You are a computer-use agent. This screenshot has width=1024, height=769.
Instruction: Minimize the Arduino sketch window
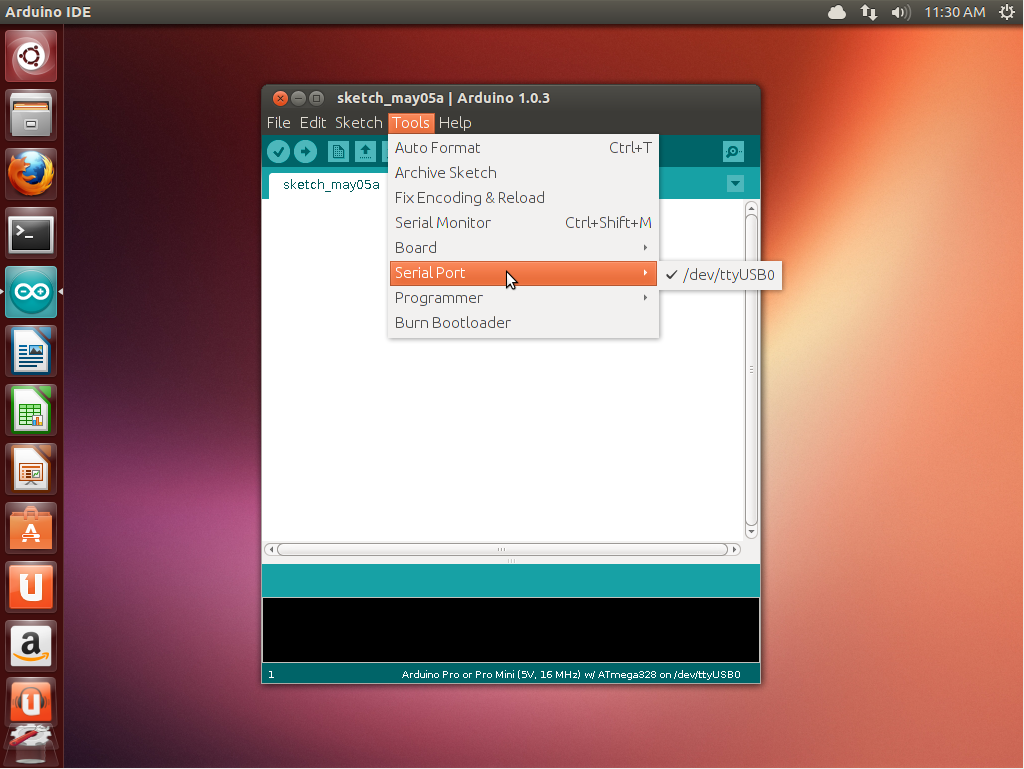click(298, 99)
